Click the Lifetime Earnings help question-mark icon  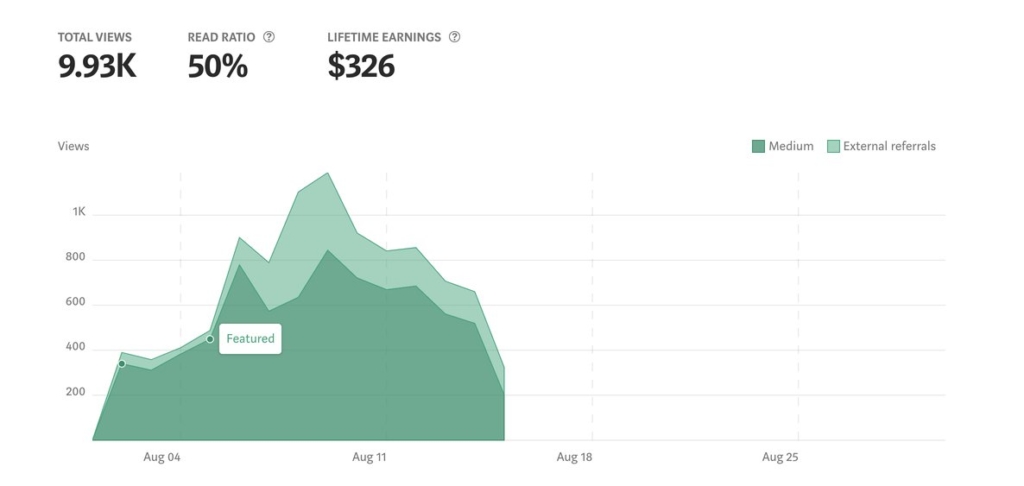pos(455,37)
